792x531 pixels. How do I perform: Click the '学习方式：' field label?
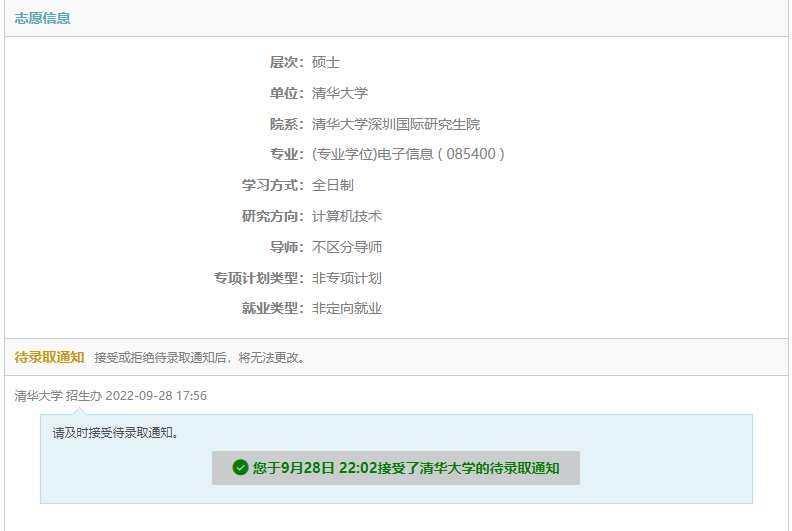[273, 185]
